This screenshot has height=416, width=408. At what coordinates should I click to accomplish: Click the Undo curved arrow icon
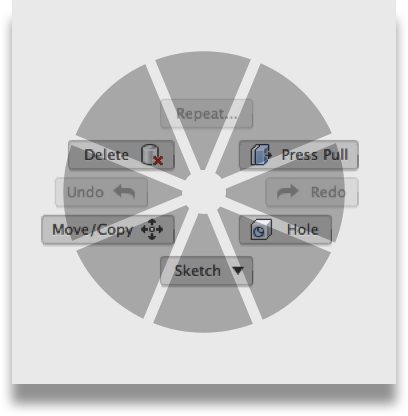[x=124, y=192]
